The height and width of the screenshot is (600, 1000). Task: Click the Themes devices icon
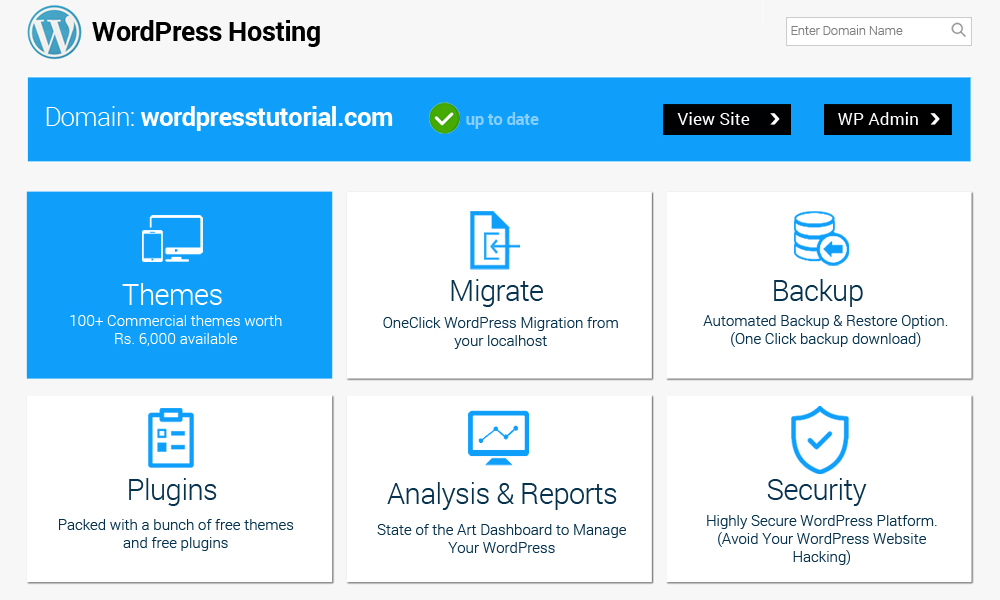[172, 239]
